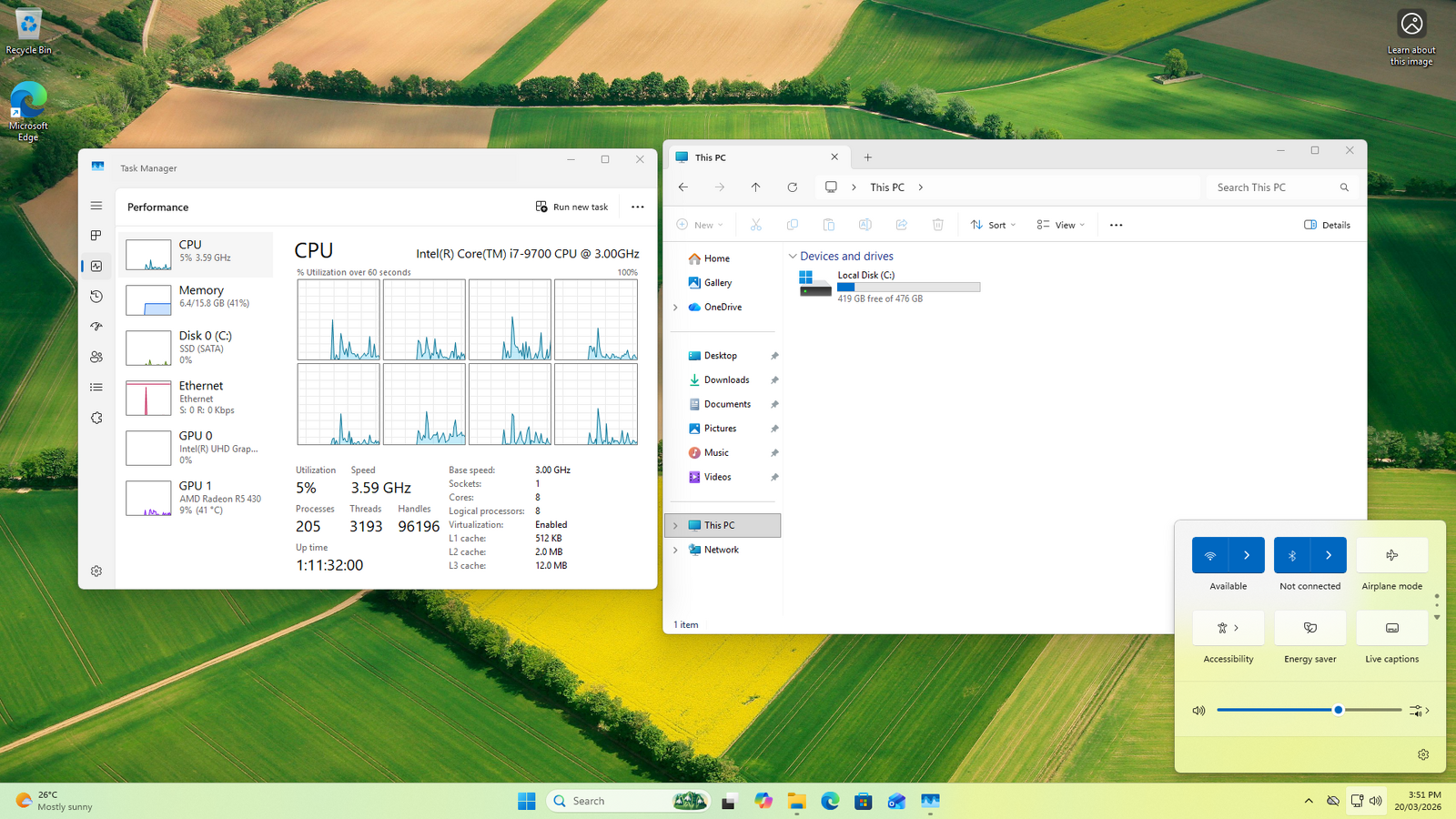Open Users page in Task Manager sidebar
Image resolution: width=1456 pixels, height=819 pixels.
coord(96,357)
